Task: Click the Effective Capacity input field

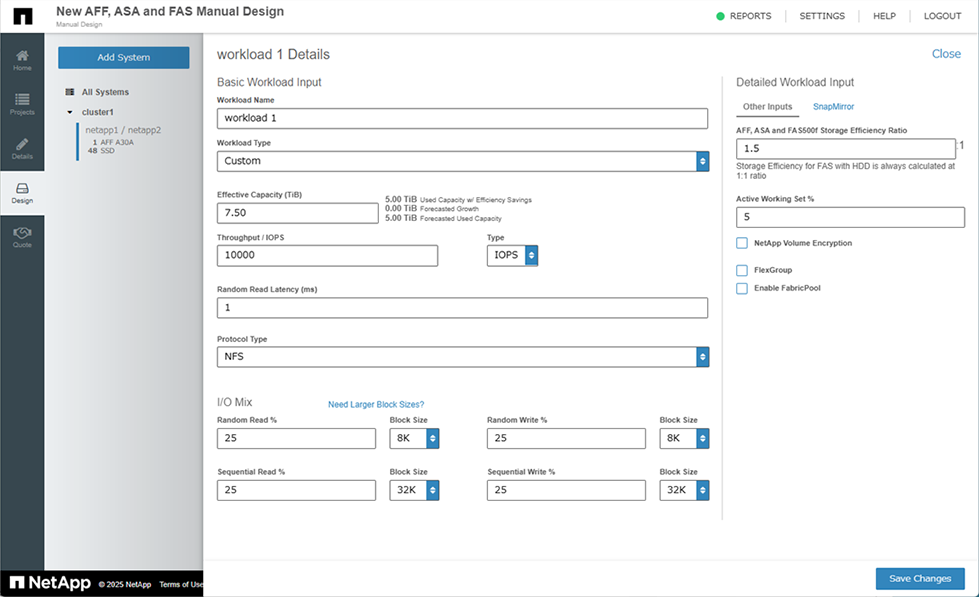Action: point(298,213)
